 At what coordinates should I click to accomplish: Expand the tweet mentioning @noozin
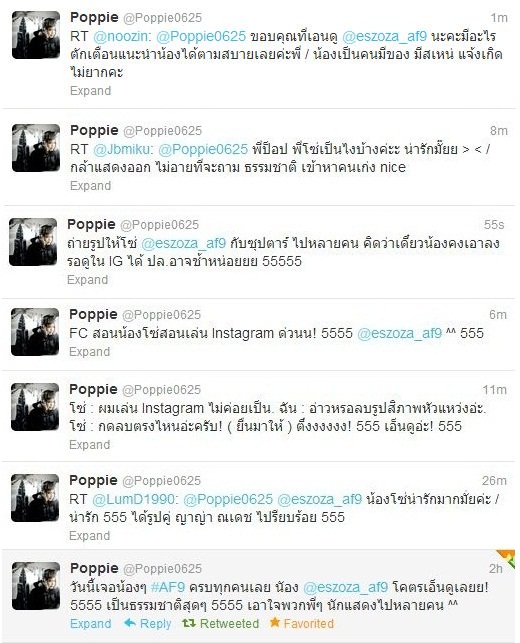[x=90, y=91]
